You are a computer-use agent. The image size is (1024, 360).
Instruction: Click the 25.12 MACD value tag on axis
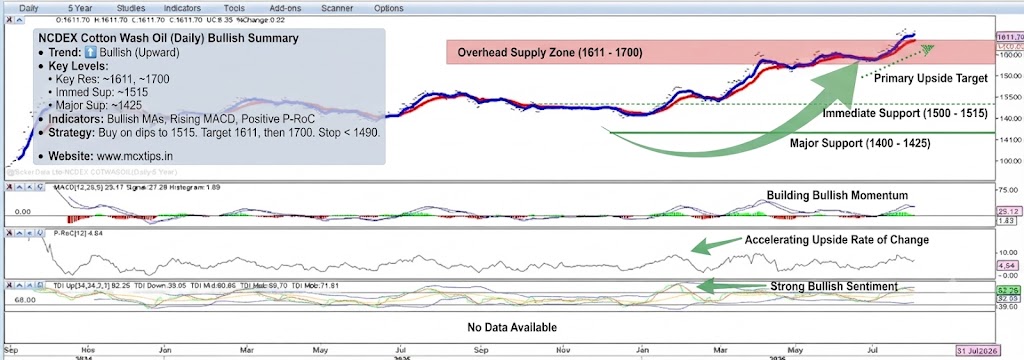(1009, 212)
